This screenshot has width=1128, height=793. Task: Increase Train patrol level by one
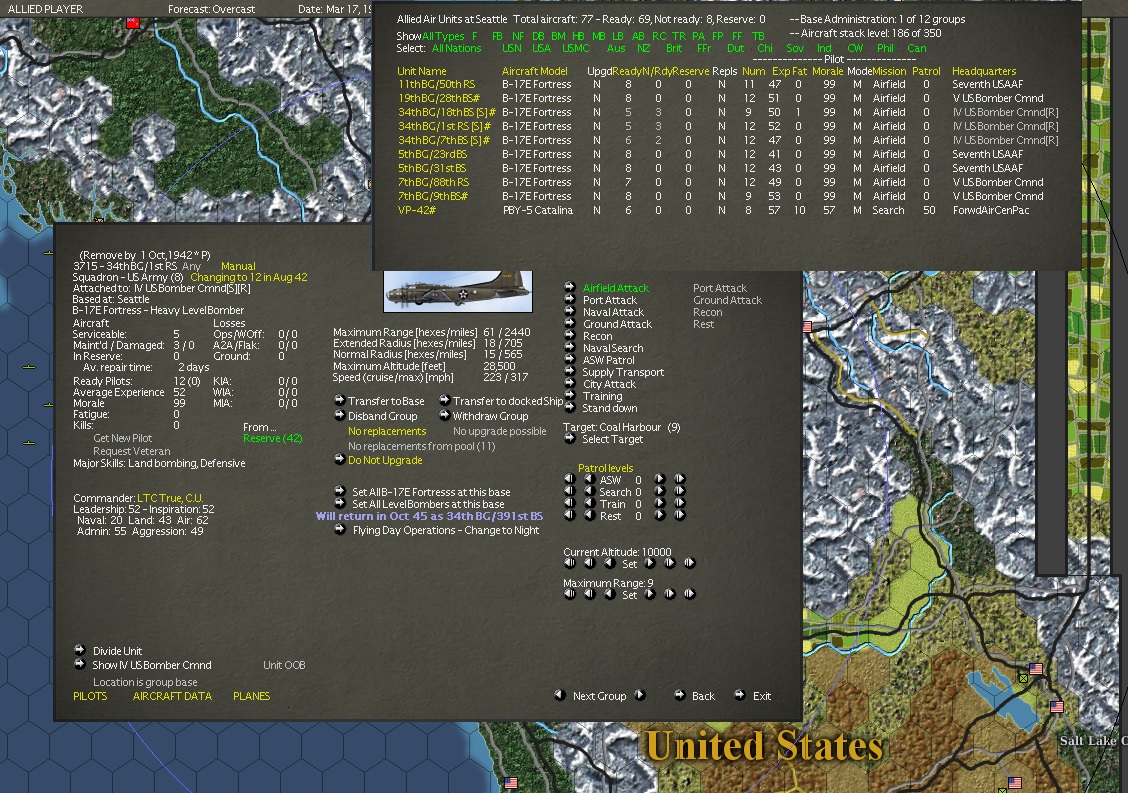point(659,504)
